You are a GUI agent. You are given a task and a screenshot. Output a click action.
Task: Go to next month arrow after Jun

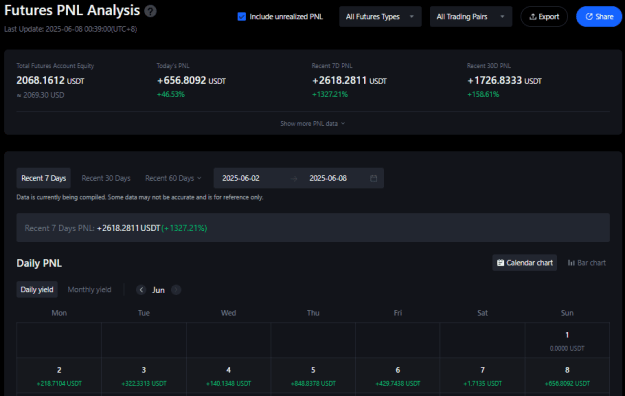coord(176,290)
